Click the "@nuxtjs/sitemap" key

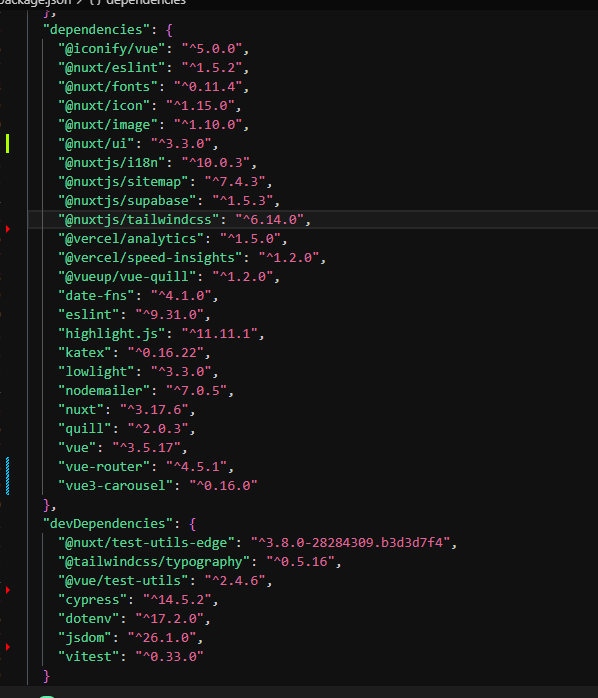tap(124, 182)
